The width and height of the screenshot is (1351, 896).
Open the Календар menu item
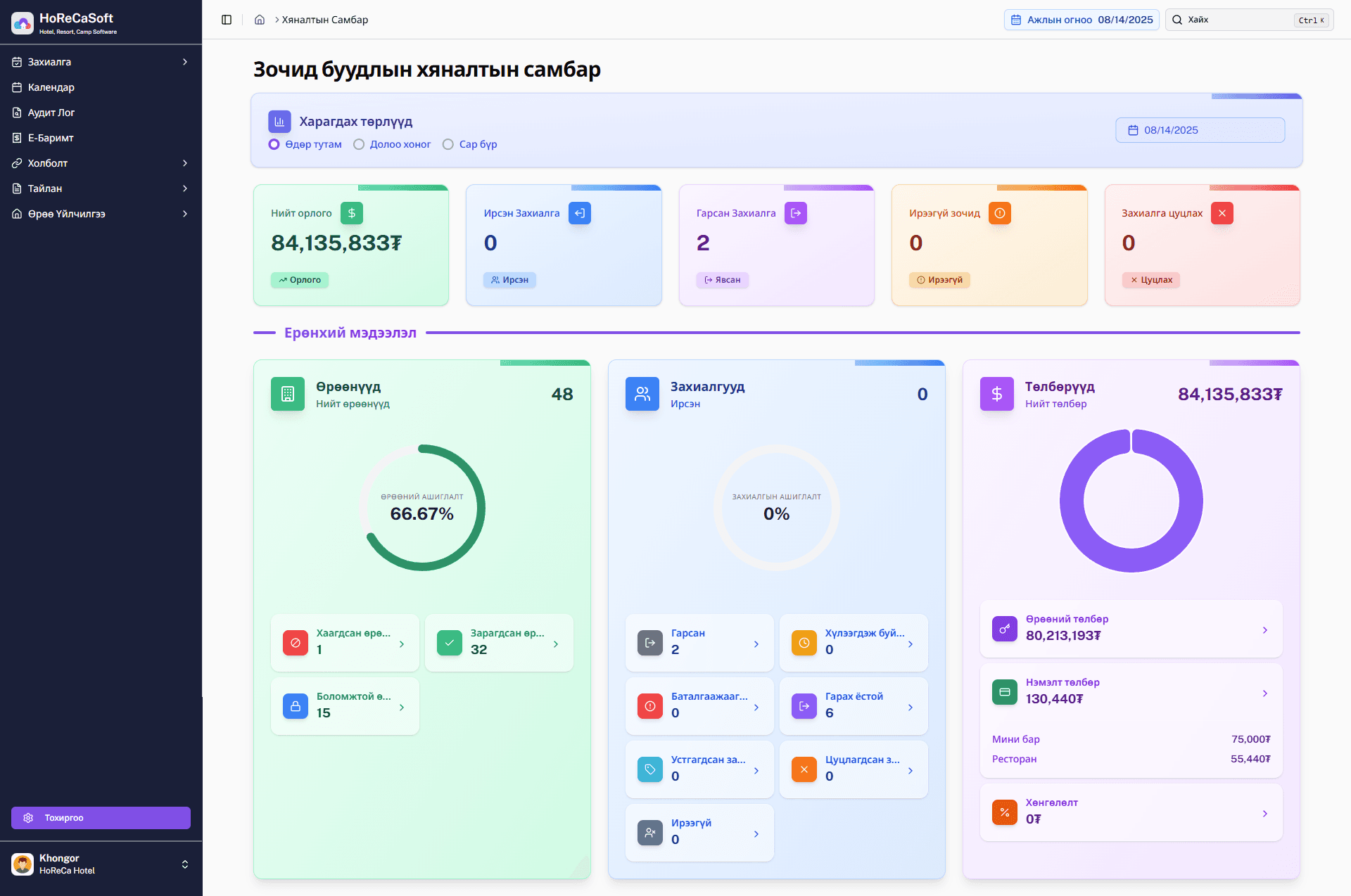pos(51,87)
